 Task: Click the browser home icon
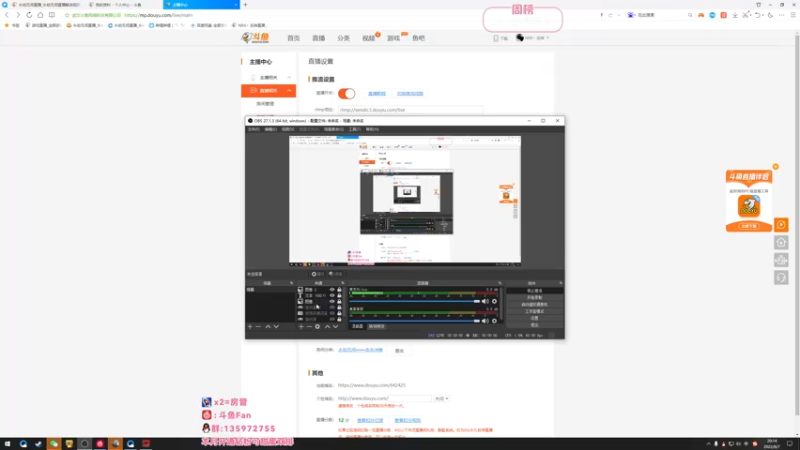coord(40,15)
